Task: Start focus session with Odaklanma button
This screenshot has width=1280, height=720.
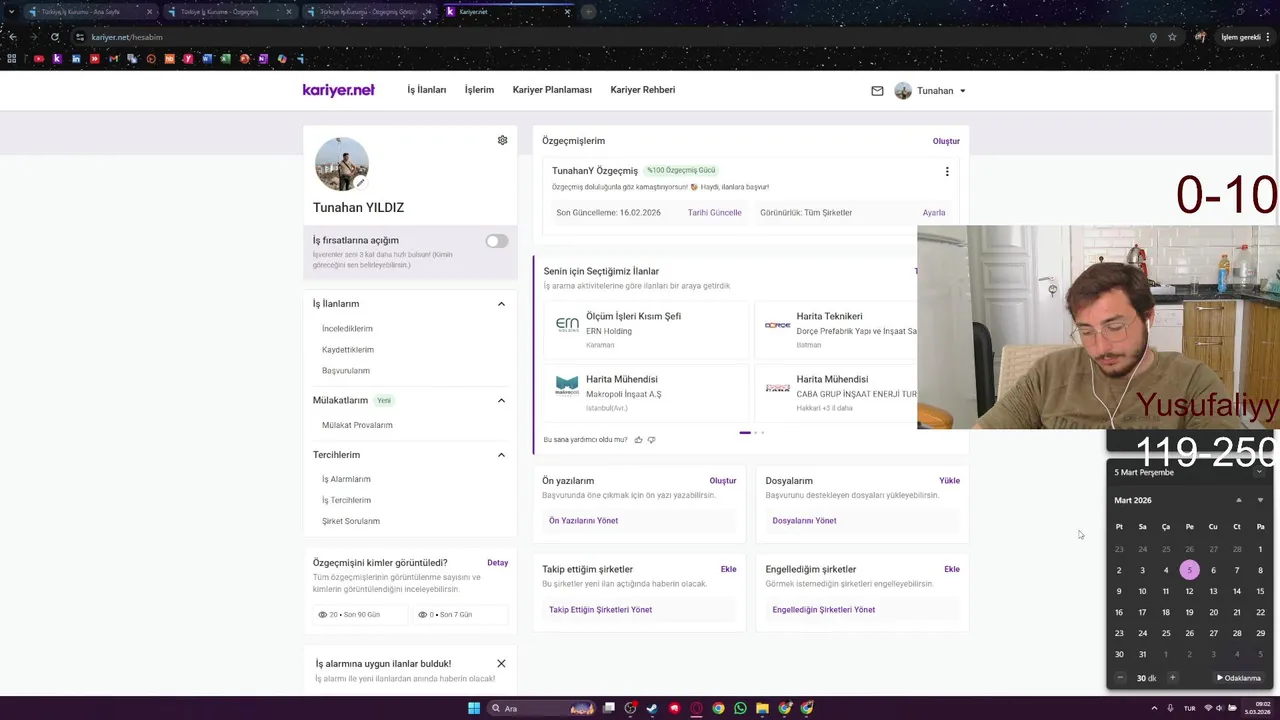Action: pyautogui.click(x=1239, y=678)
